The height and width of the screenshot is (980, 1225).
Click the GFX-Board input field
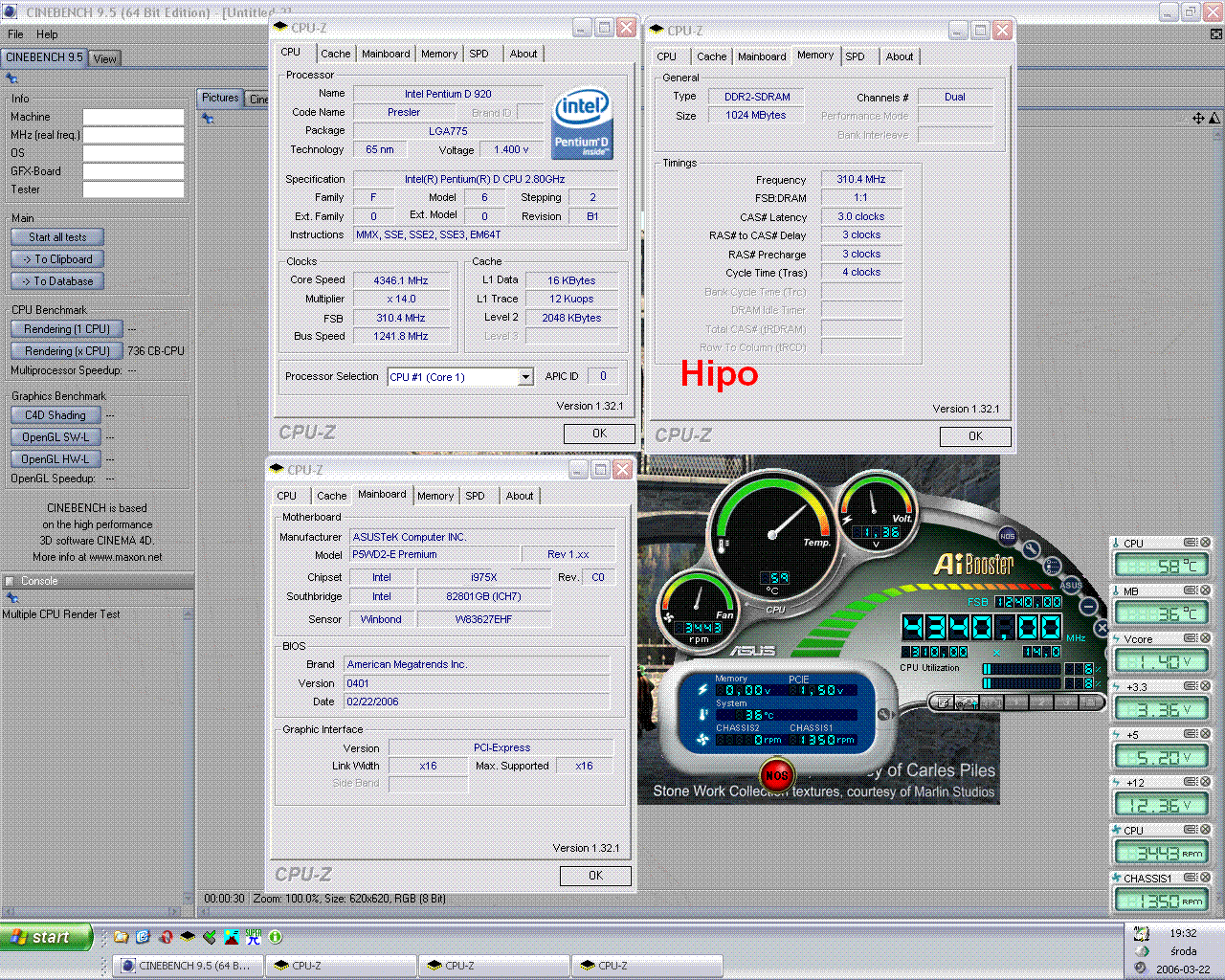(133, 171)
